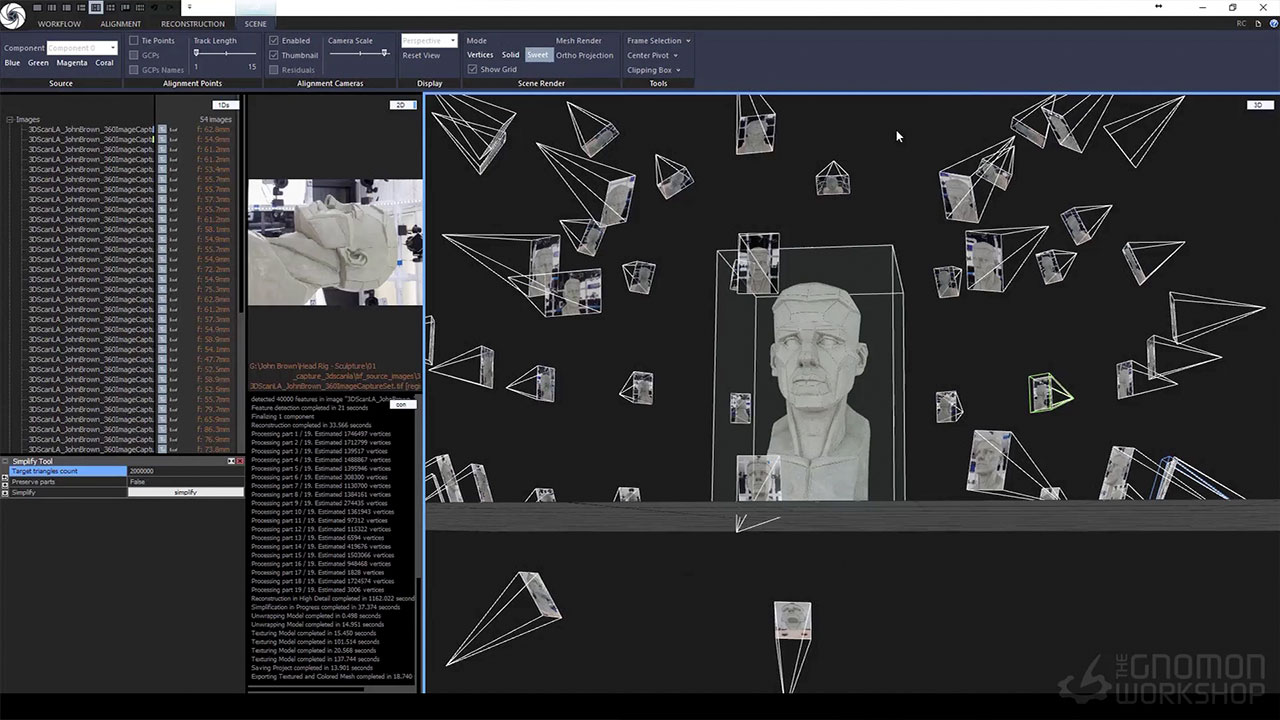Click Reset View in Display group
Viewport: 1280px width, 720px height.
pyautogui.click(x=421, y=56)
